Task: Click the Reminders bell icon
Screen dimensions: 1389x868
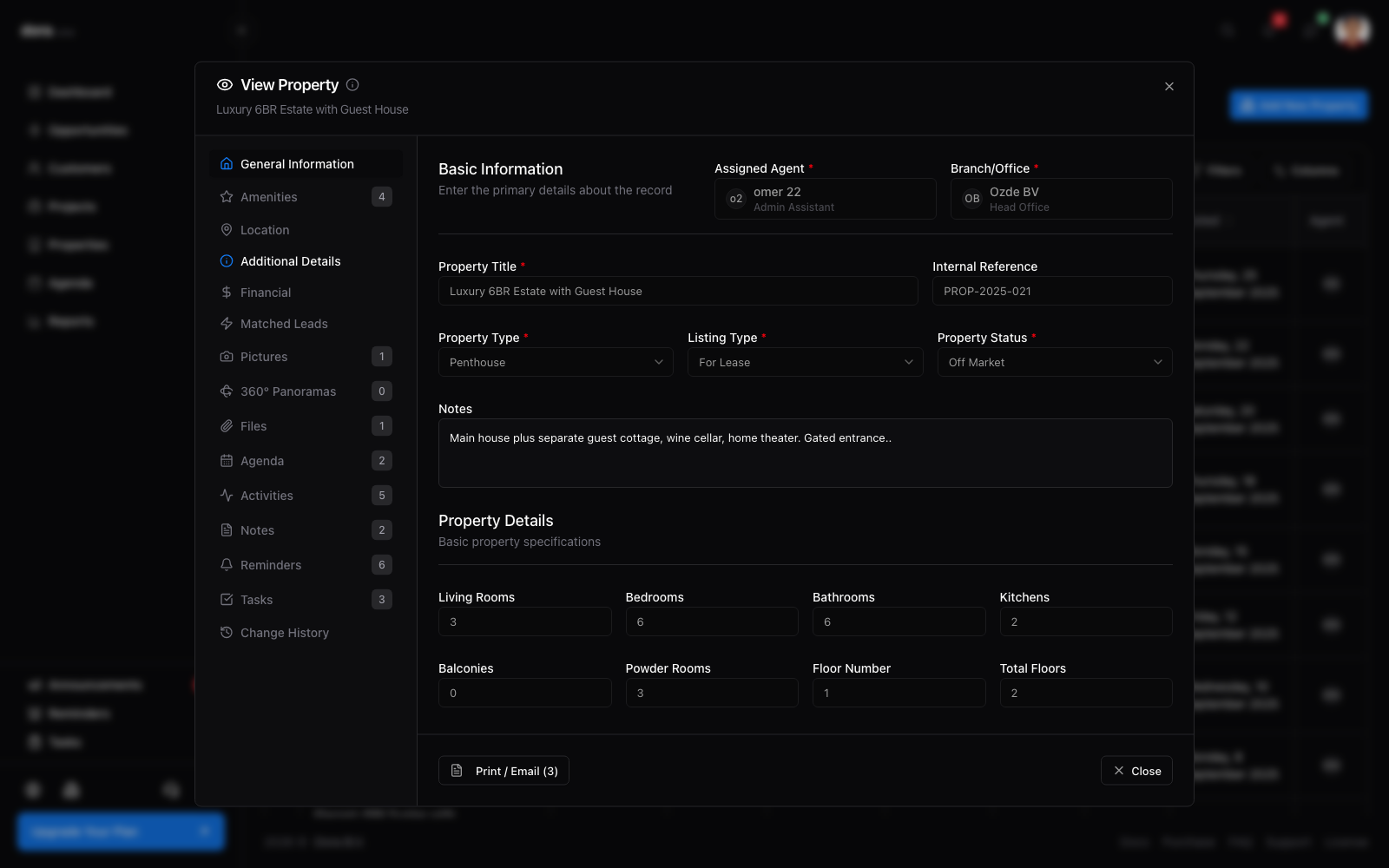Action: pyautogui.click(x=227, y=565)
